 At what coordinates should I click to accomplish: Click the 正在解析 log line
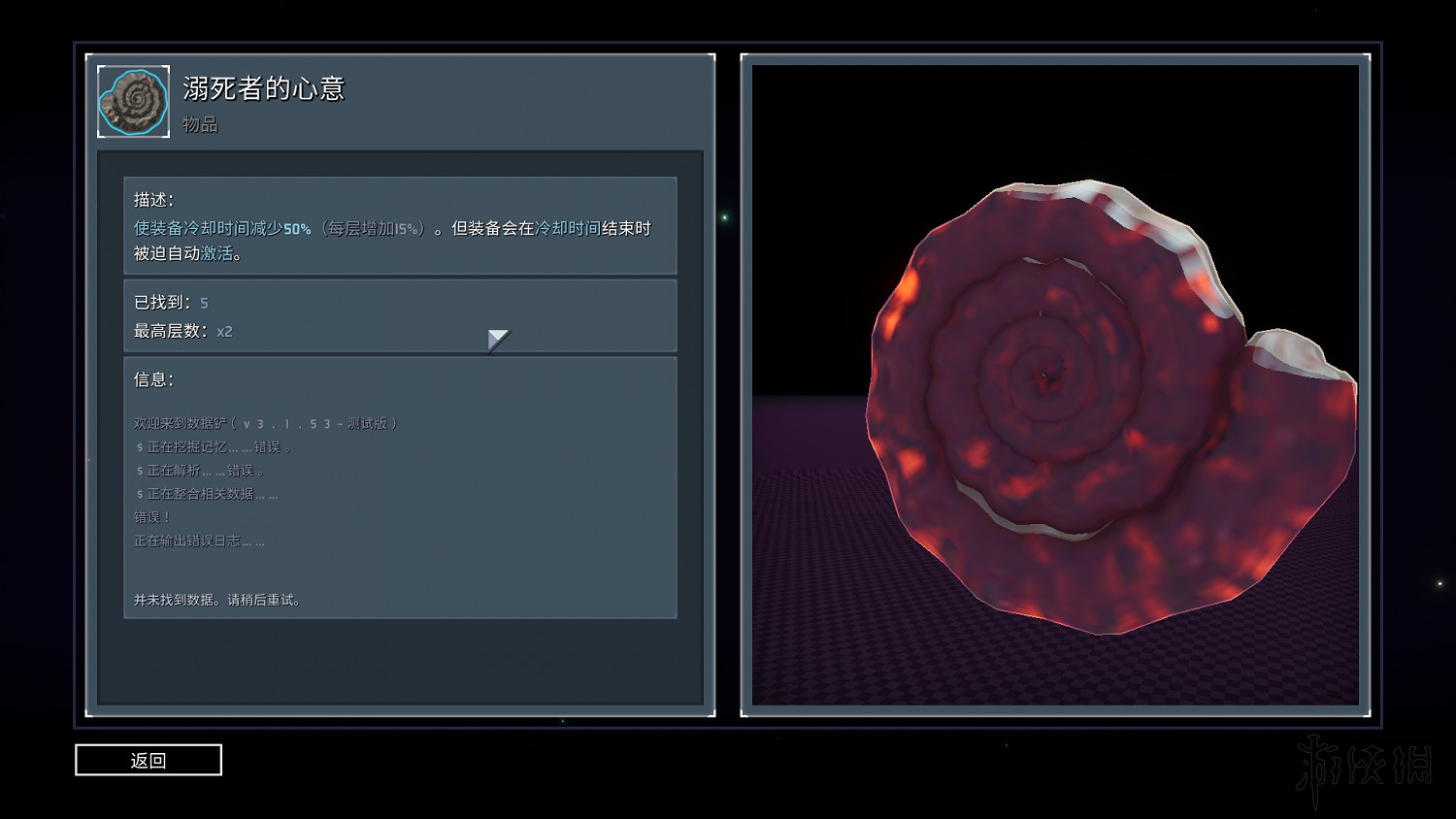click(x=199, y=471)
